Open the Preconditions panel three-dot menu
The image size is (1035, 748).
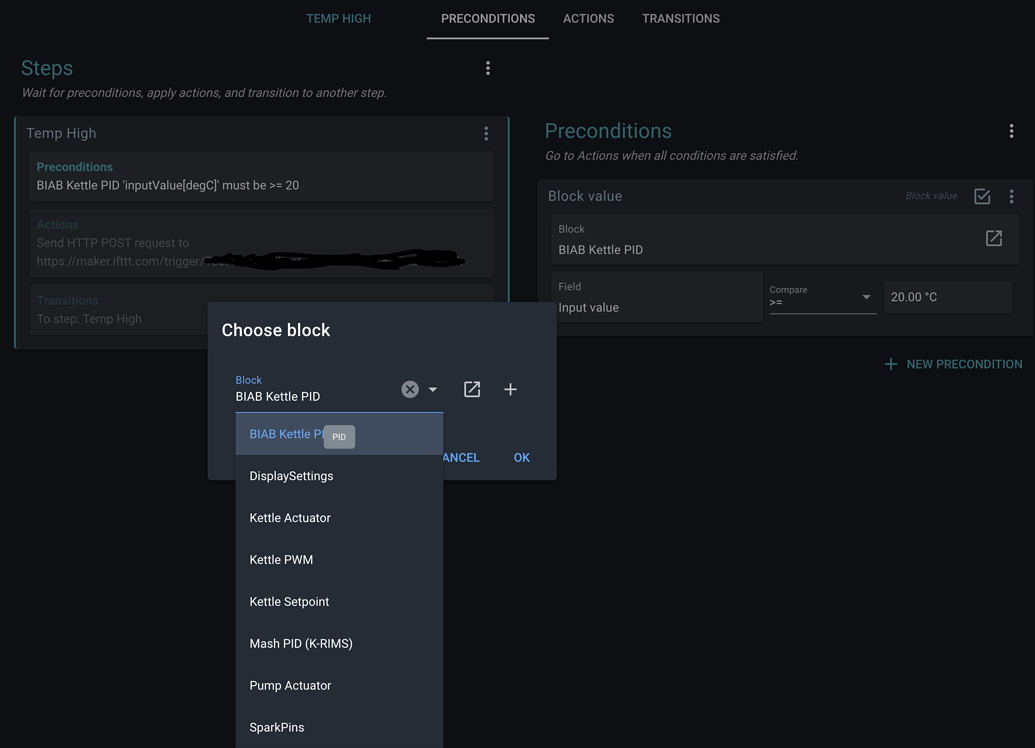pos(1011,131)
